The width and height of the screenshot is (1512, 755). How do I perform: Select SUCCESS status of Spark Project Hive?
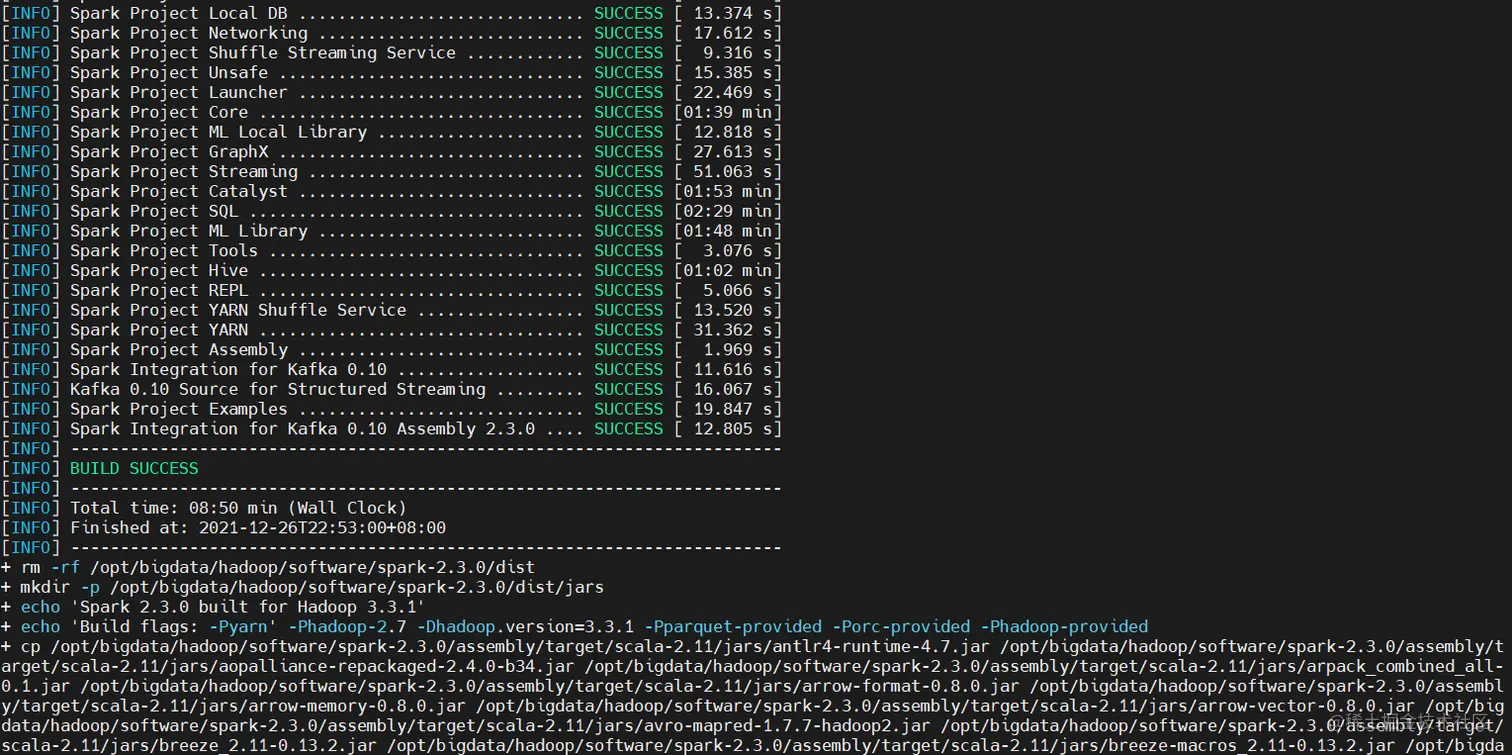pos(629,271)
